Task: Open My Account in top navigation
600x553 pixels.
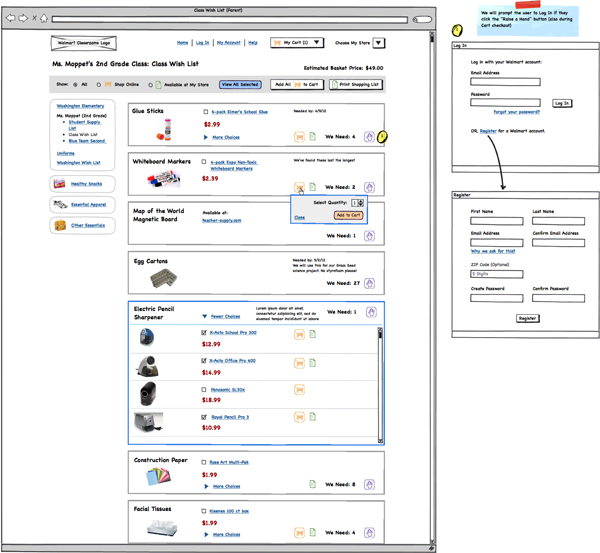Action: click(x=228, y=43)
